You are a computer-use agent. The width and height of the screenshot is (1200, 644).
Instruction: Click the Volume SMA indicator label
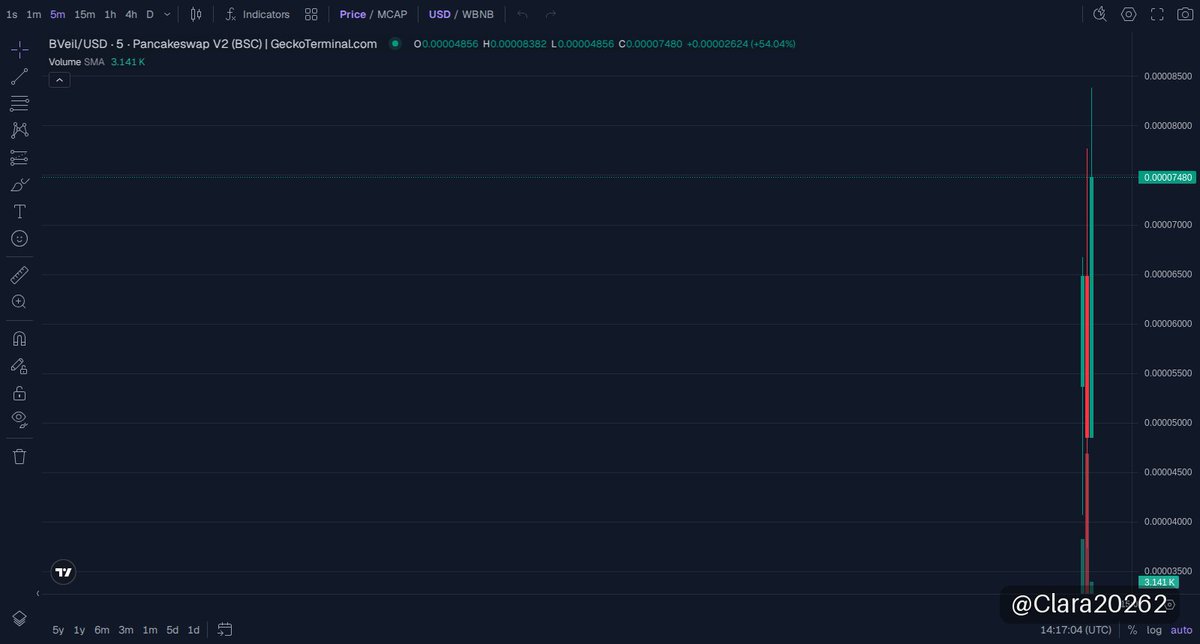[x=76, y=62]
